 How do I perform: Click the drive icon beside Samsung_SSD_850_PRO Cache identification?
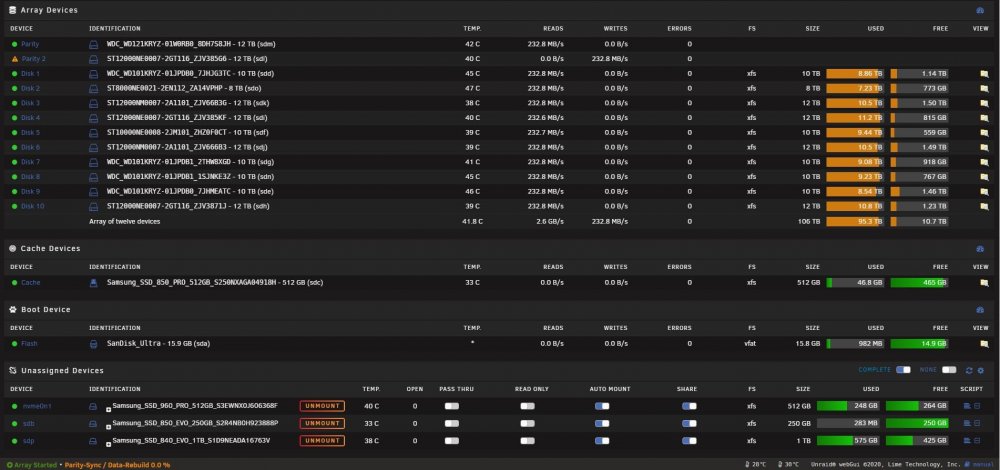coord(94,283)
